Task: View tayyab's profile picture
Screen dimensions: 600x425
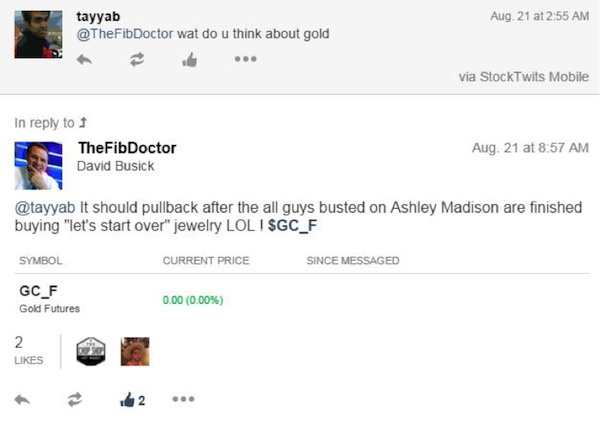Action: pos(38,34)
